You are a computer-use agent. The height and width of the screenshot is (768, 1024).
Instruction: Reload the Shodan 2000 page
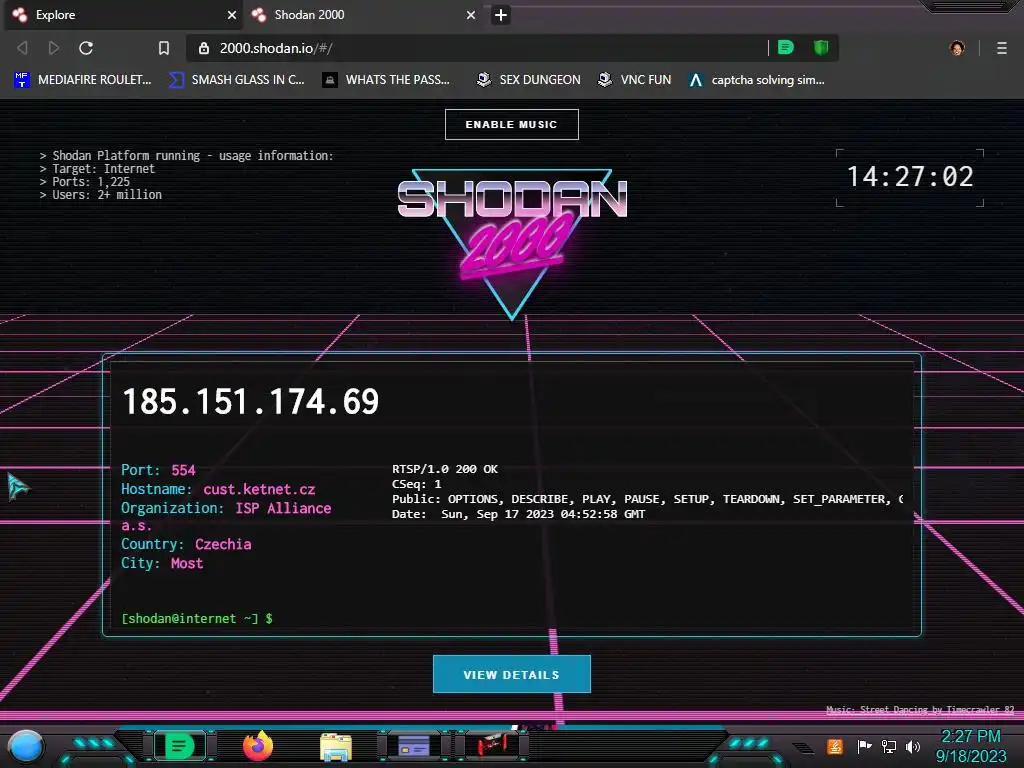coord(86,48)
